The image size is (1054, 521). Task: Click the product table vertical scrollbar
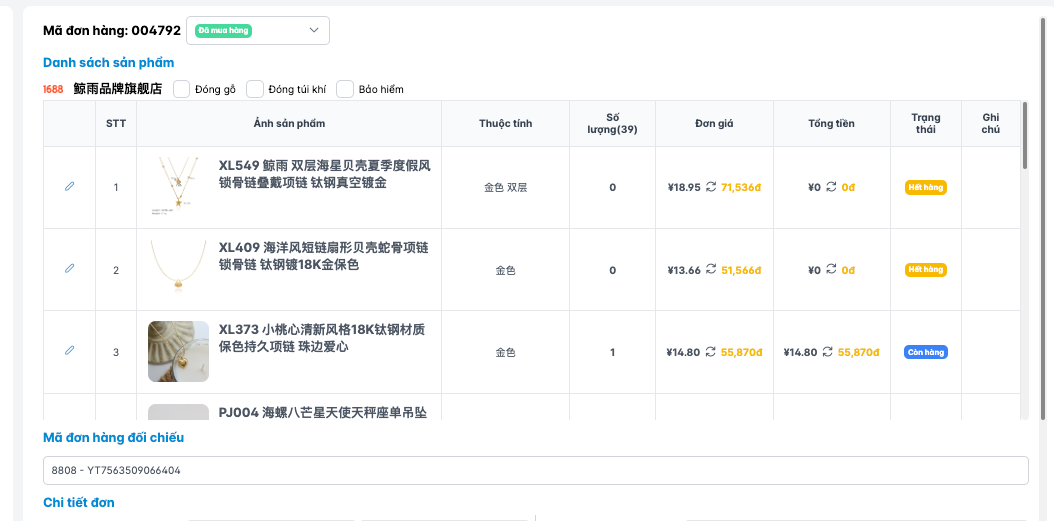[x=1023, y=135]
